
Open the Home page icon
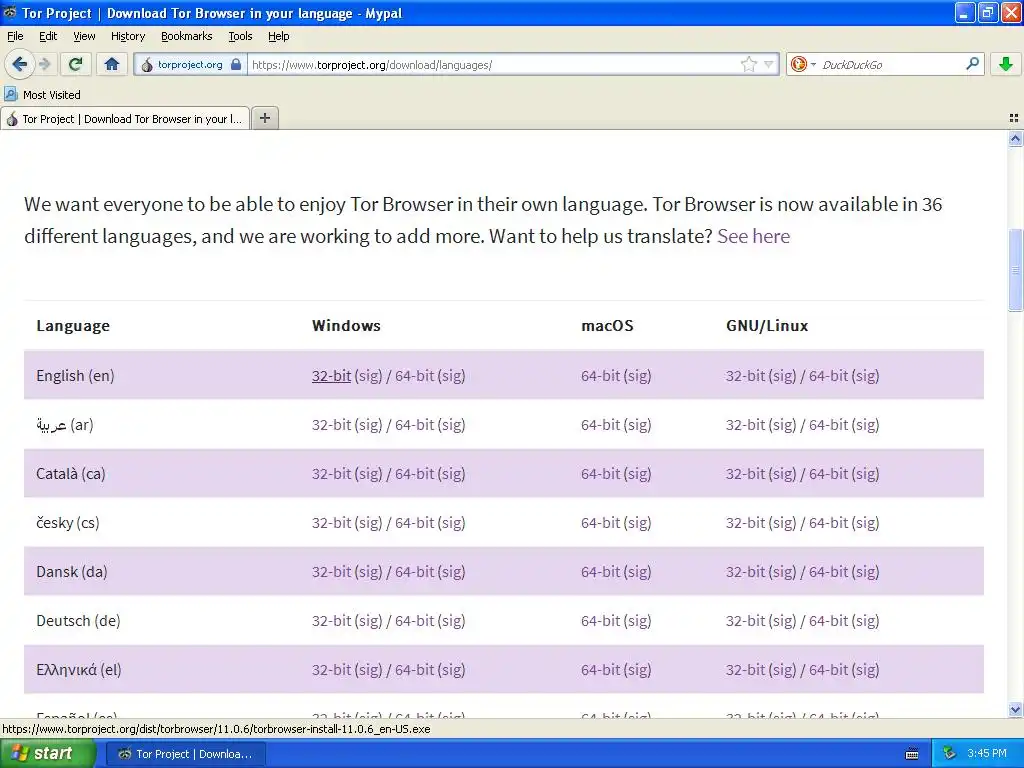pos(112,64)
